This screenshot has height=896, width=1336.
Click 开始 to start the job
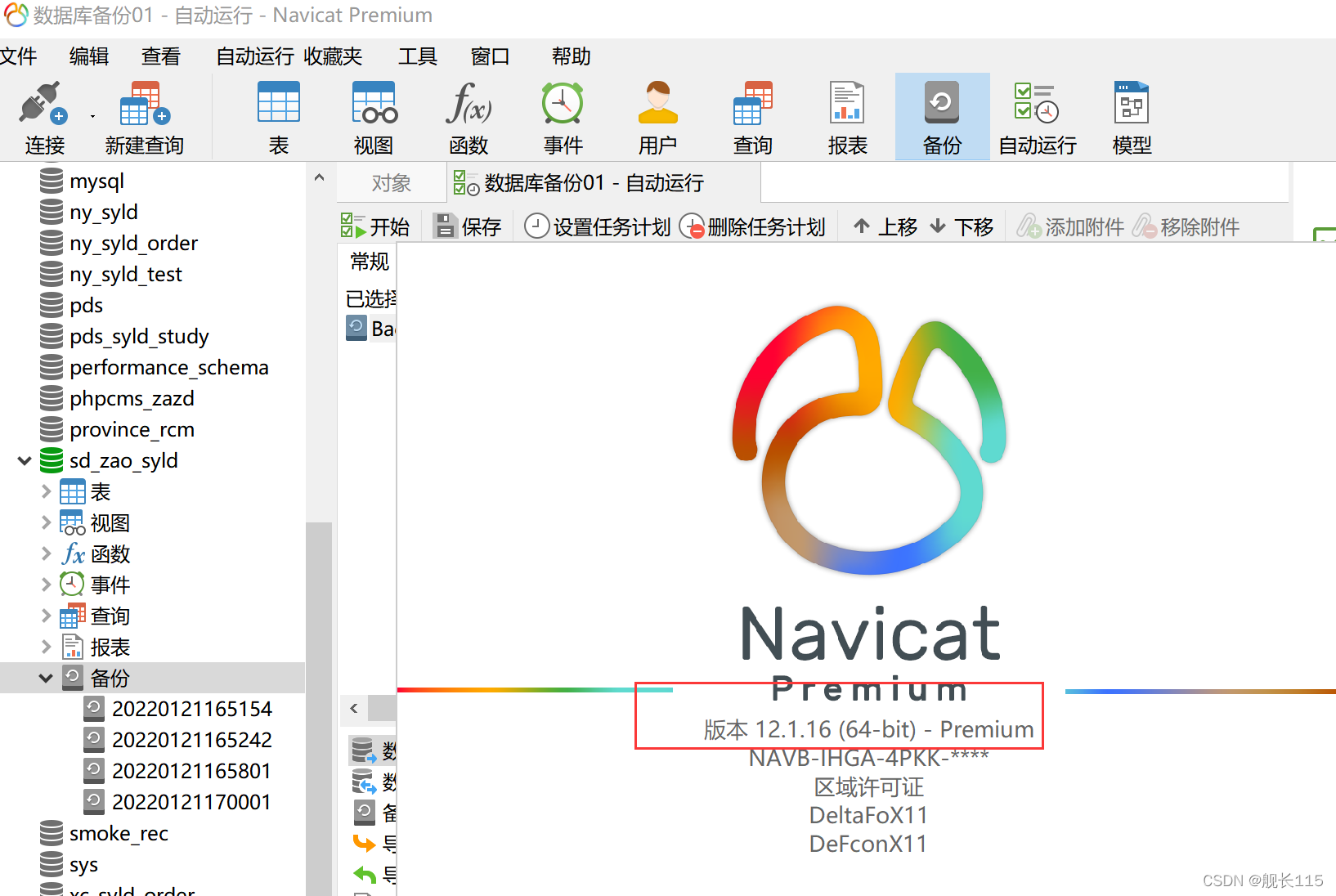(x=375, y=226)
